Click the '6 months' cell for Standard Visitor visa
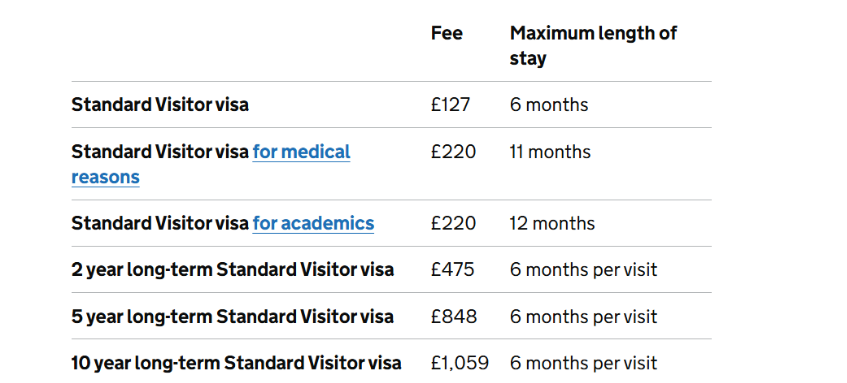This screenshot has width=847, height=383. click(549, 105)
